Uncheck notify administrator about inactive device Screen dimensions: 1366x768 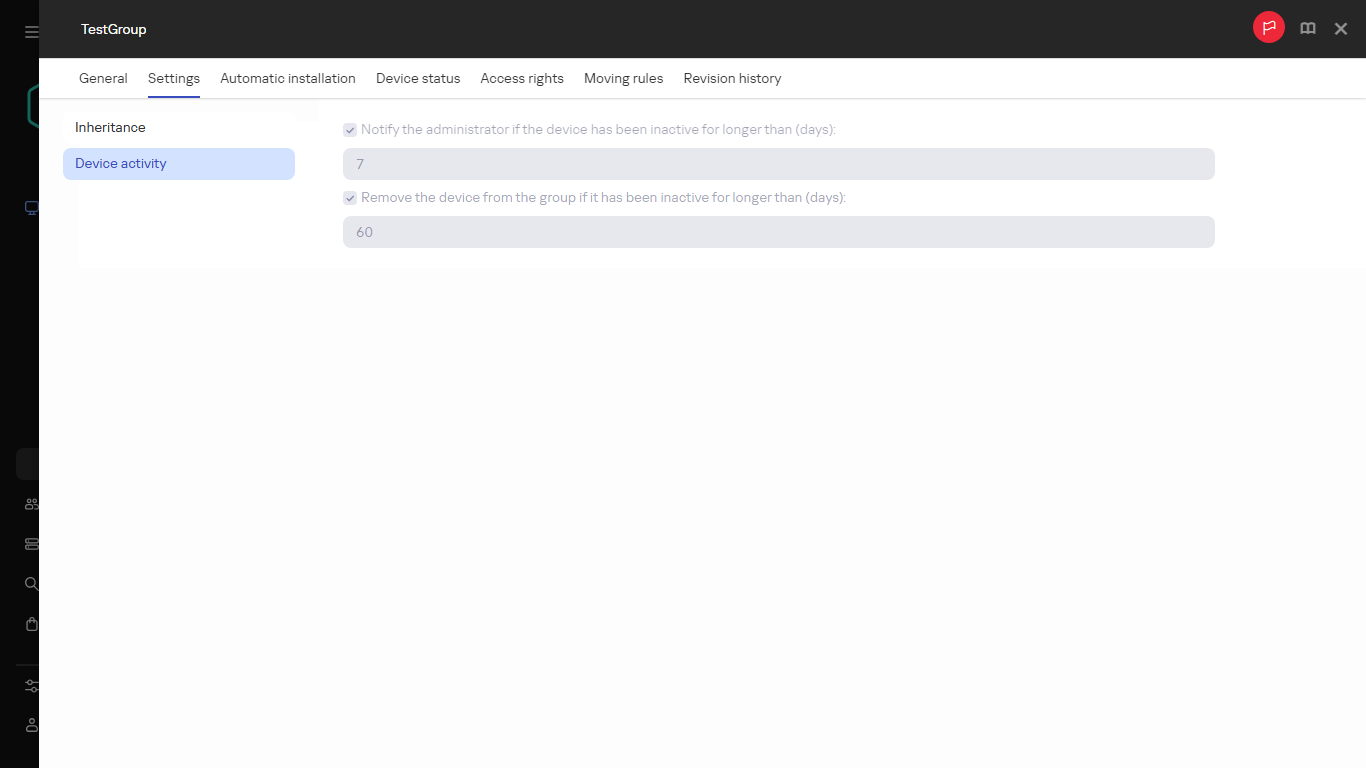pyautogui.click(x=350, y=129)
